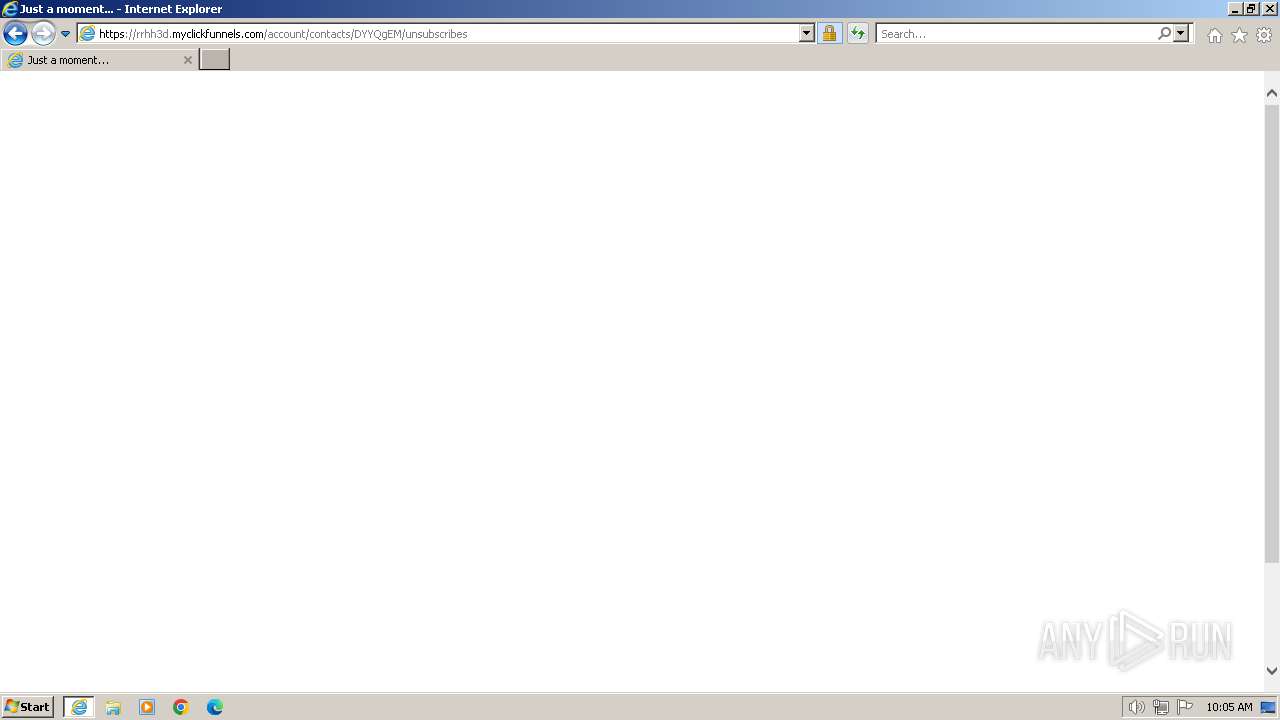1280x720 pixels.
Task: Launch Google Chrome from taskbar
Action: coord(181,707)
